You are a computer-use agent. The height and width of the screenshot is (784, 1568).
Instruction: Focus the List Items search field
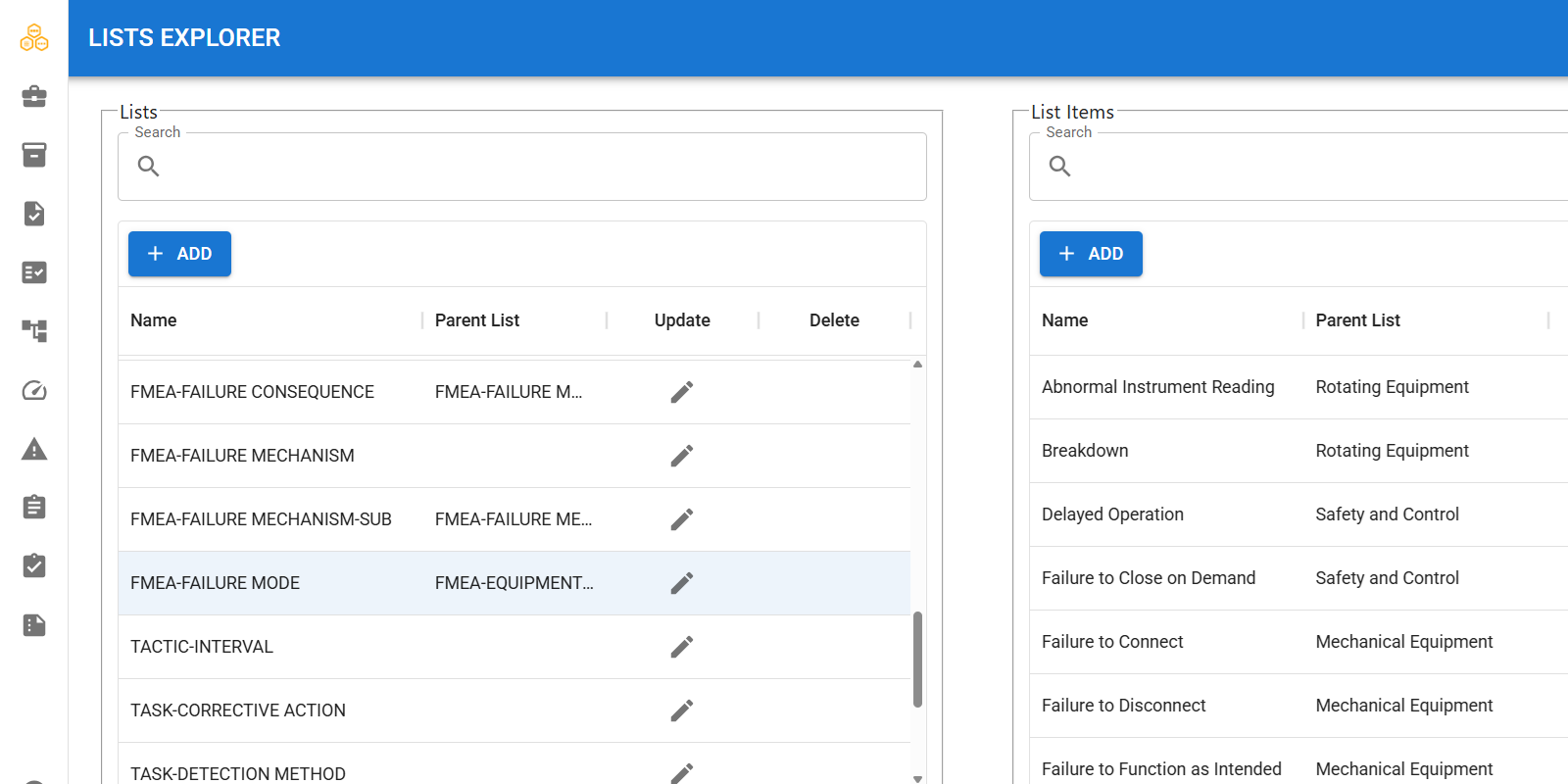(1298, 167)
